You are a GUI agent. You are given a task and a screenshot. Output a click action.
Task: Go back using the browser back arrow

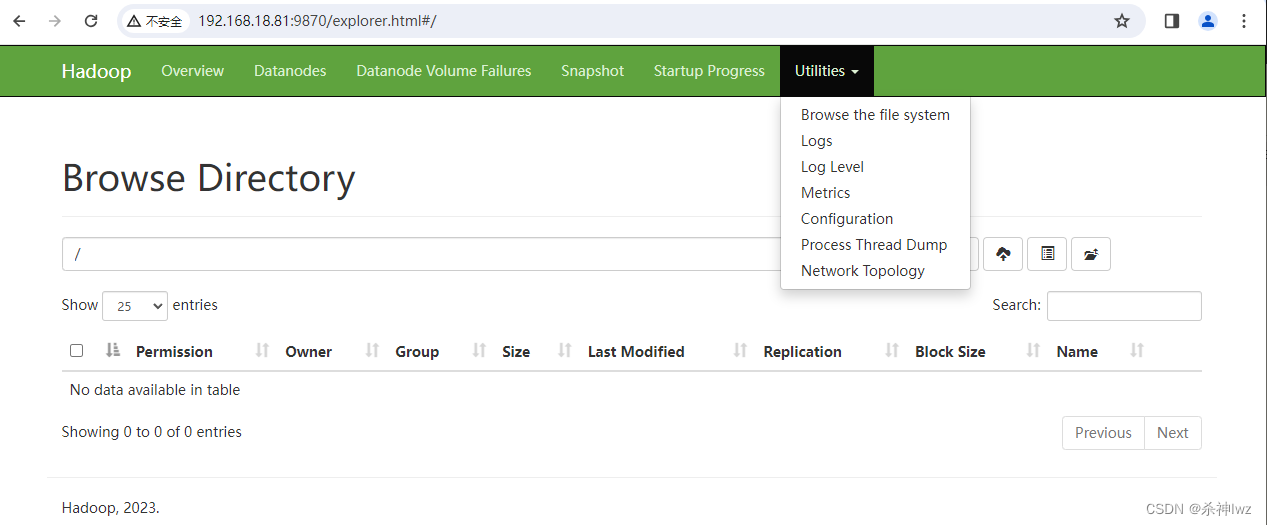click(19, 21)
